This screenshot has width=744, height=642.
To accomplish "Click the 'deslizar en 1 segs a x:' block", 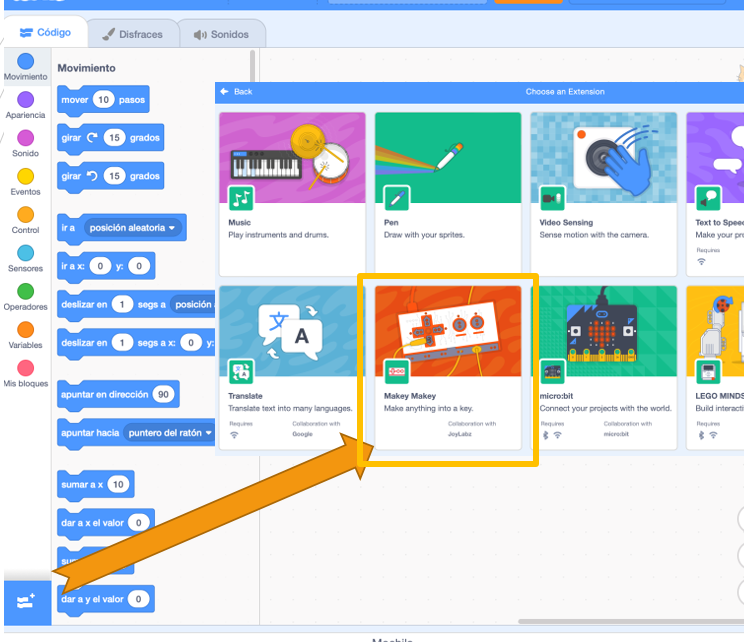I will [136, 344].
